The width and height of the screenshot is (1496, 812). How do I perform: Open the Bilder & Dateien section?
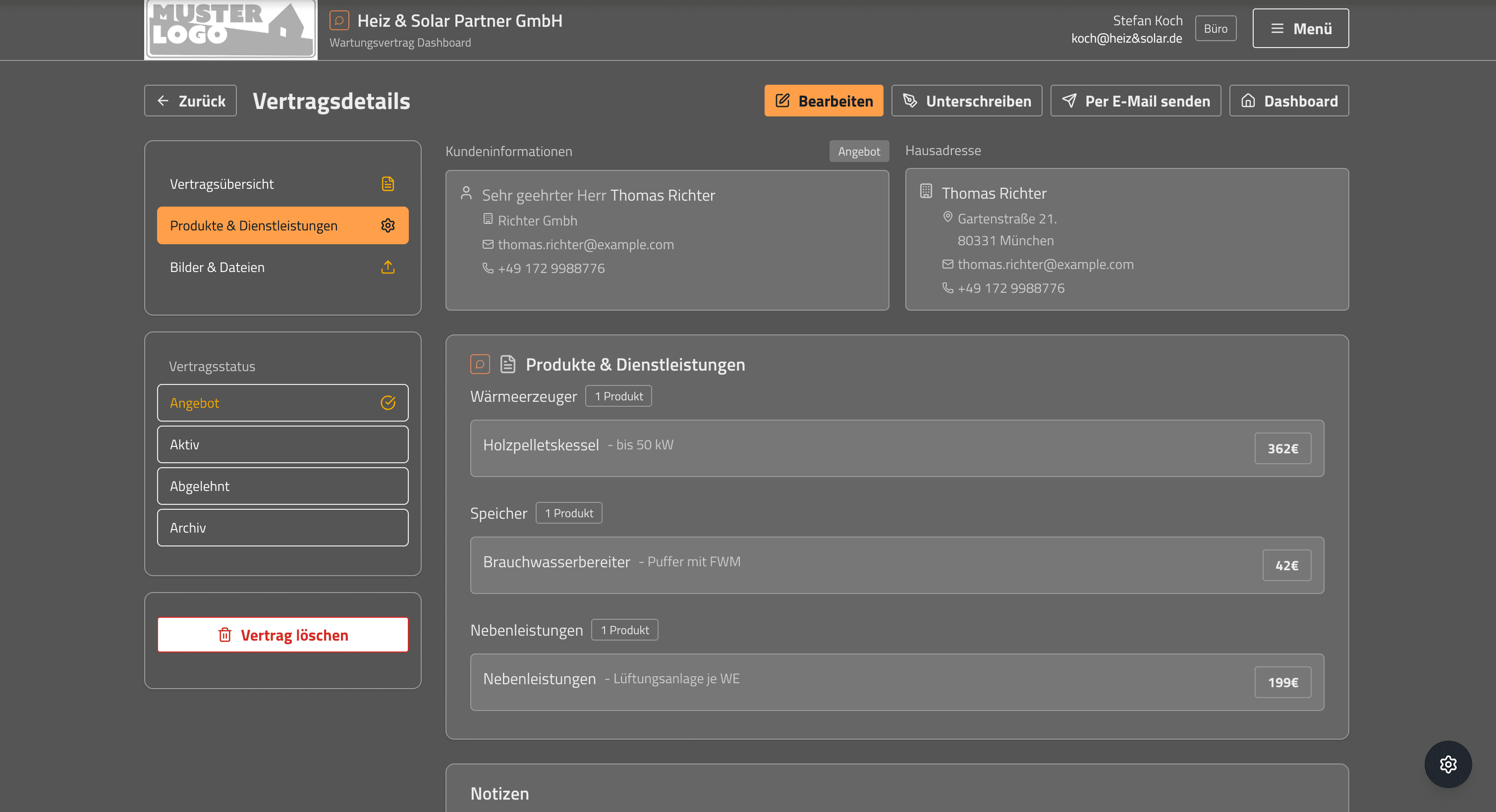282,267
